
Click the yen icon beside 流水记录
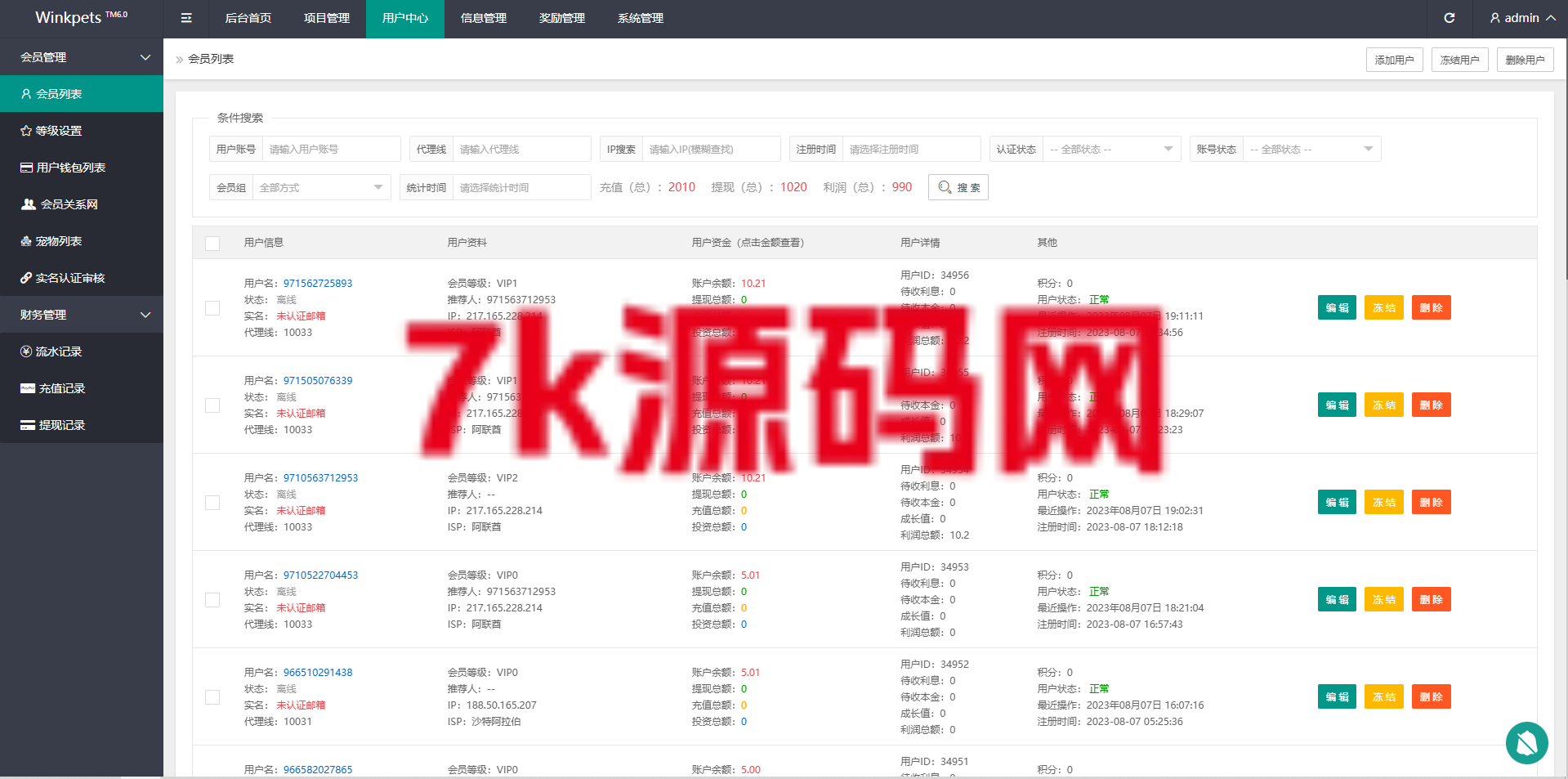coord(26,351)
